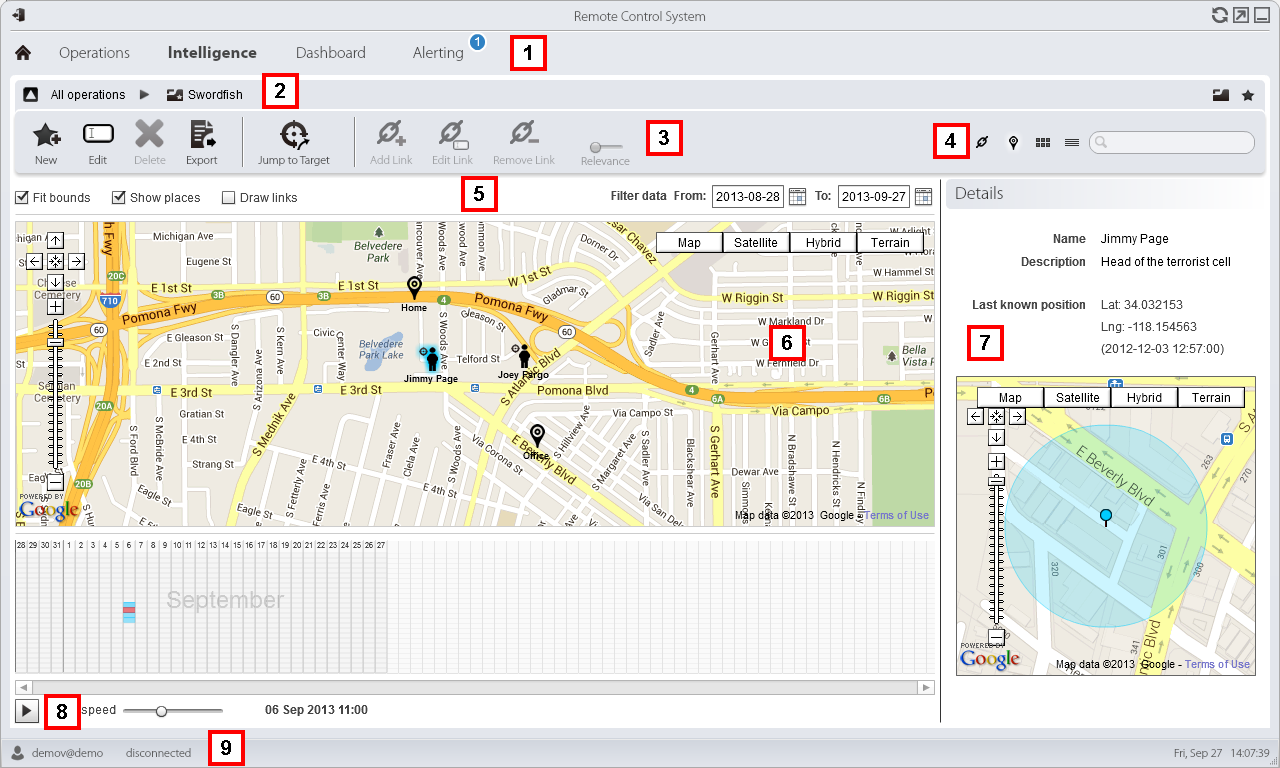Create a new entity with the New star icon
The width and height of the screenshot is (1280, 768).
46,141
